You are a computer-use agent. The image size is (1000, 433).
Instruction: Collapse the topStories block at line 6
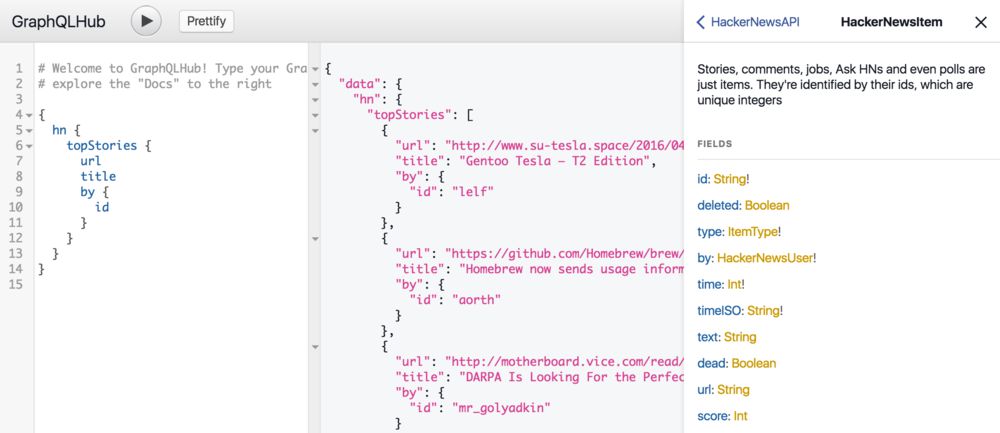click(29, 146)
